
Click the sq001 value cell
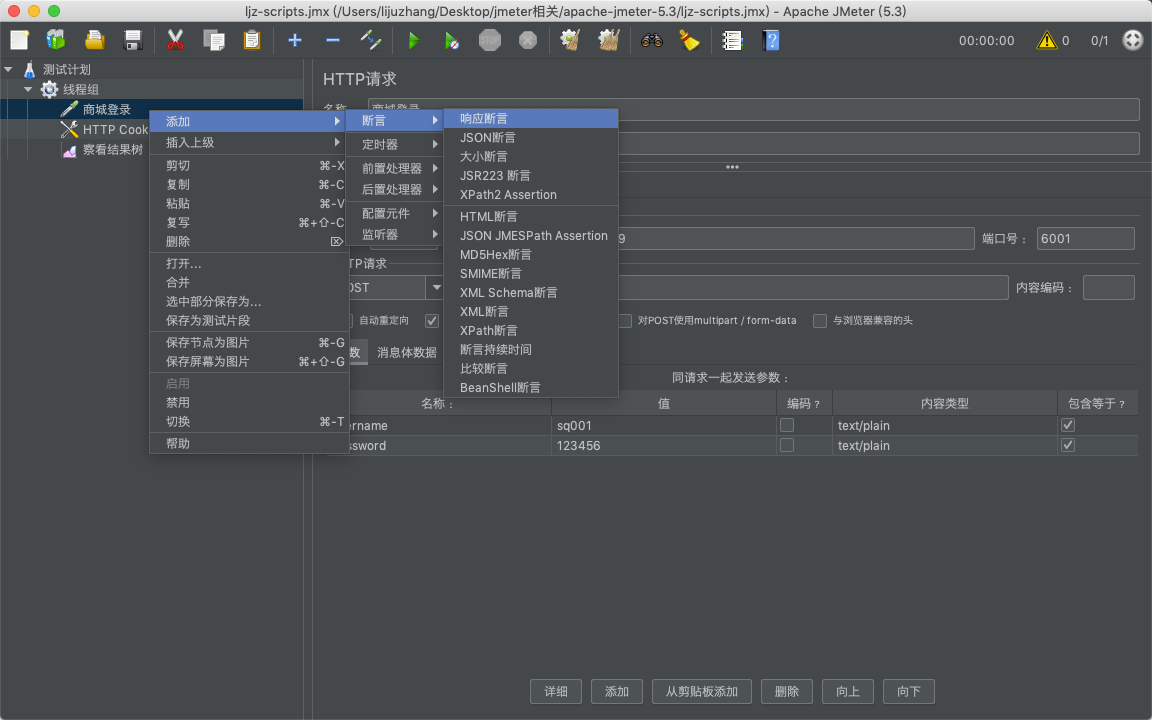[663, 425]
